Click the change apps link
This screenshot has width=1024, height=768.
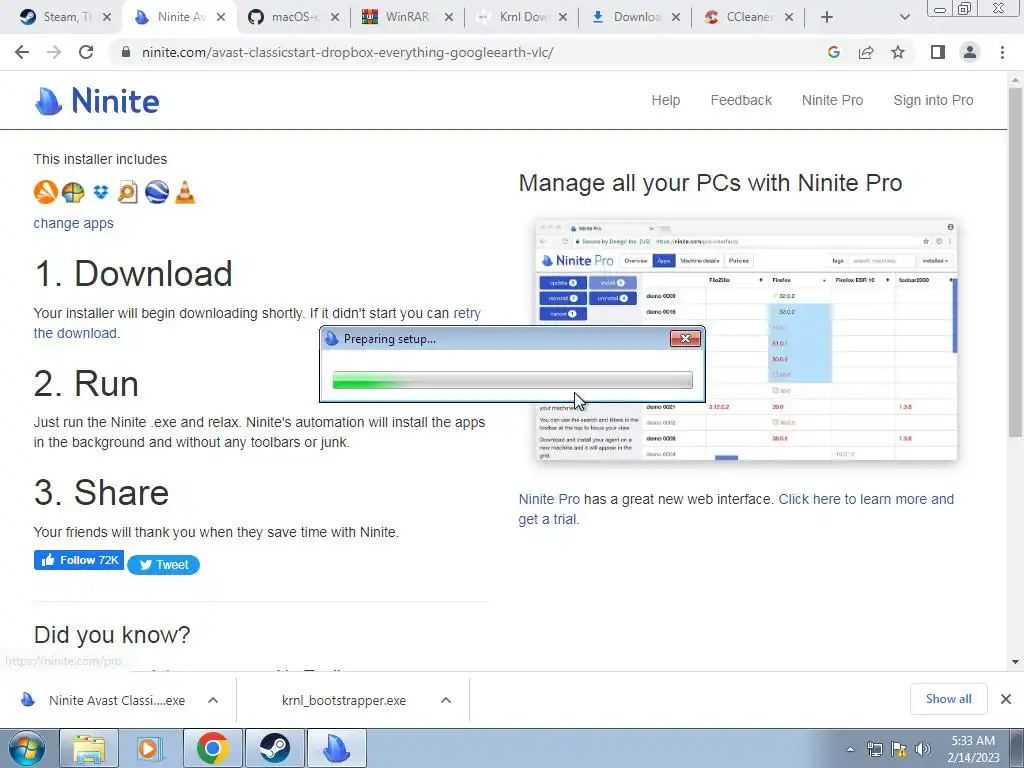[x=73, y=223]
